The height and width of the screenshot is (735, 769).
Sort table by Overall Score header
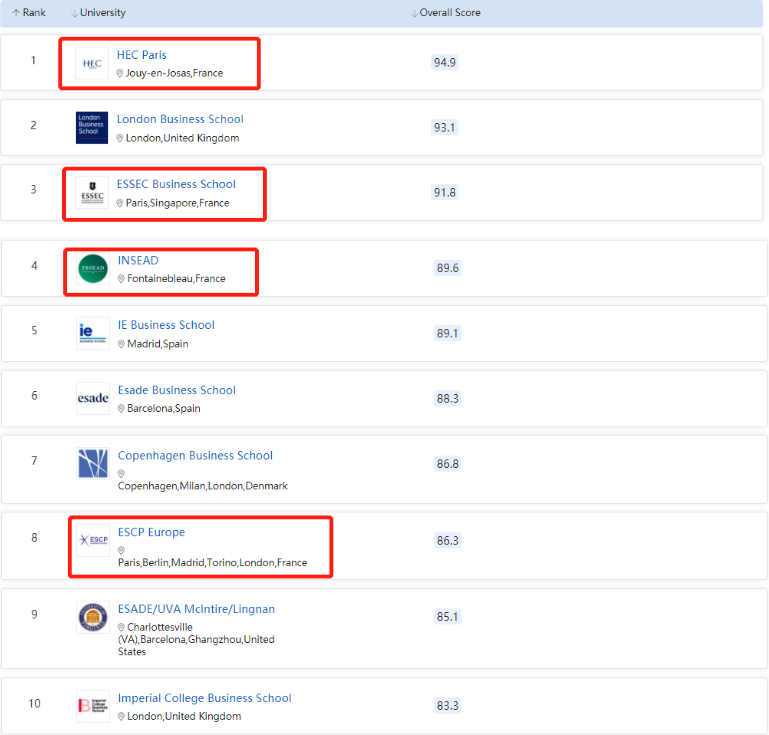[445, 13]
